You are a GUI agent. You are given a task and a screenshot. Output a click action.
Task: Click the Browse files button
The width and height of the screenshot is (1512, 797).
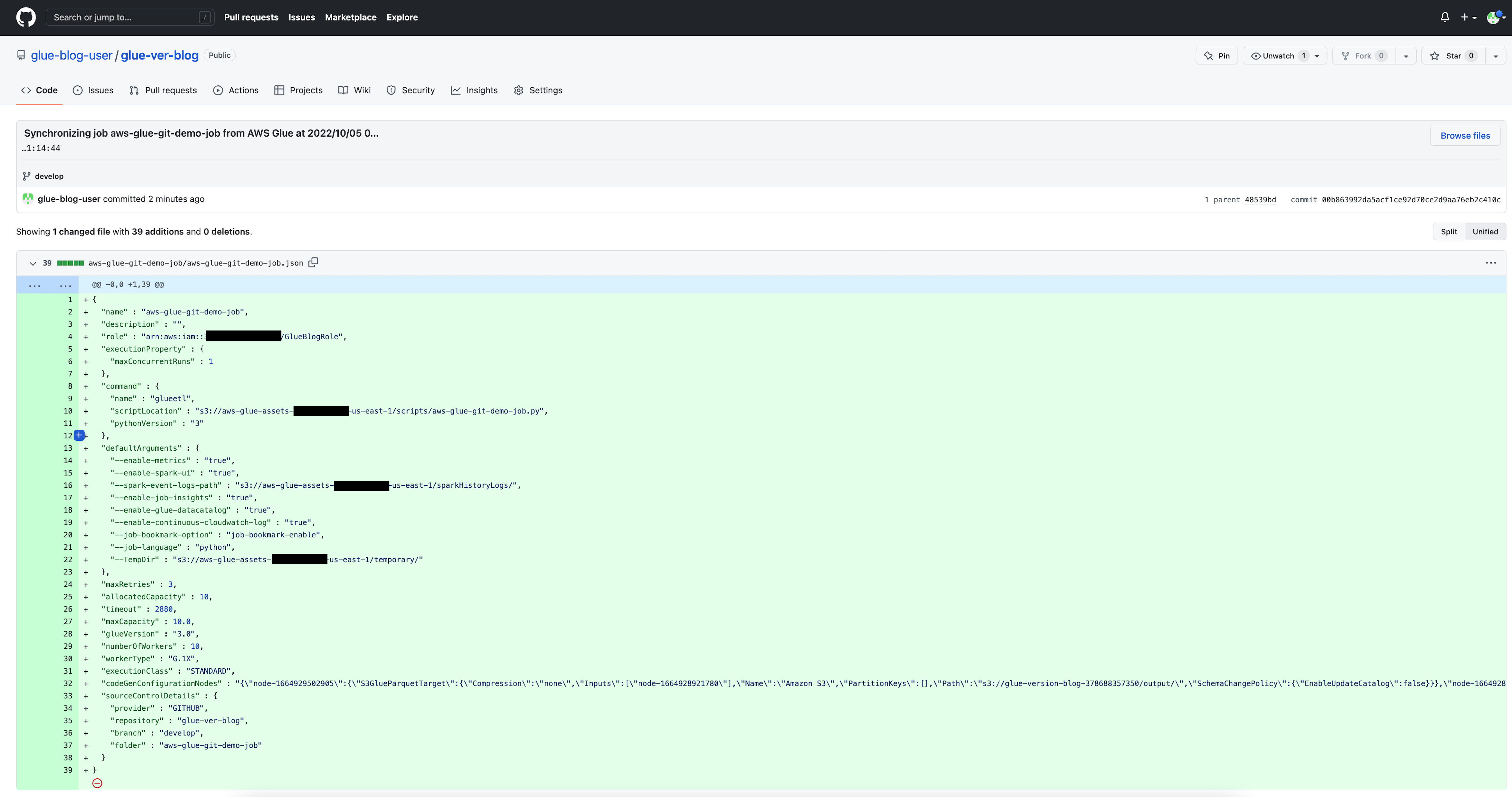(1465, 136)
